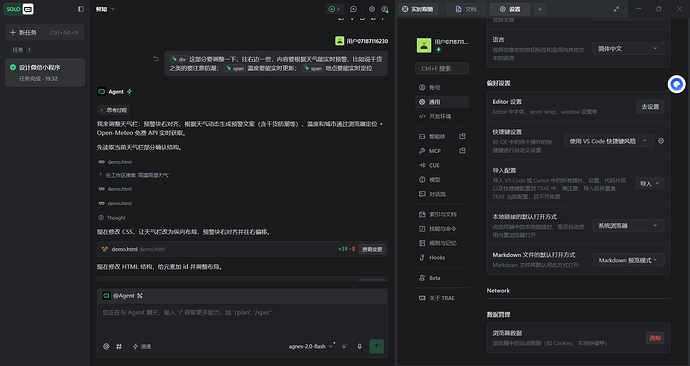The height and width of the screenshot is (366, 690).
Task: Expand the 思考过程 section
Action: [x=114, y=110]
